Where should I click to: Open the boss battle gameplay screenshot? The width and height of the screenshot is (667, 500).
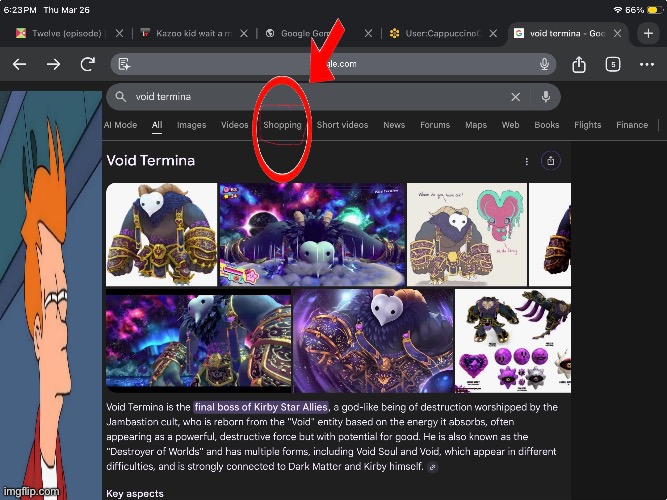pyautogui.click(x=312, y=234)
